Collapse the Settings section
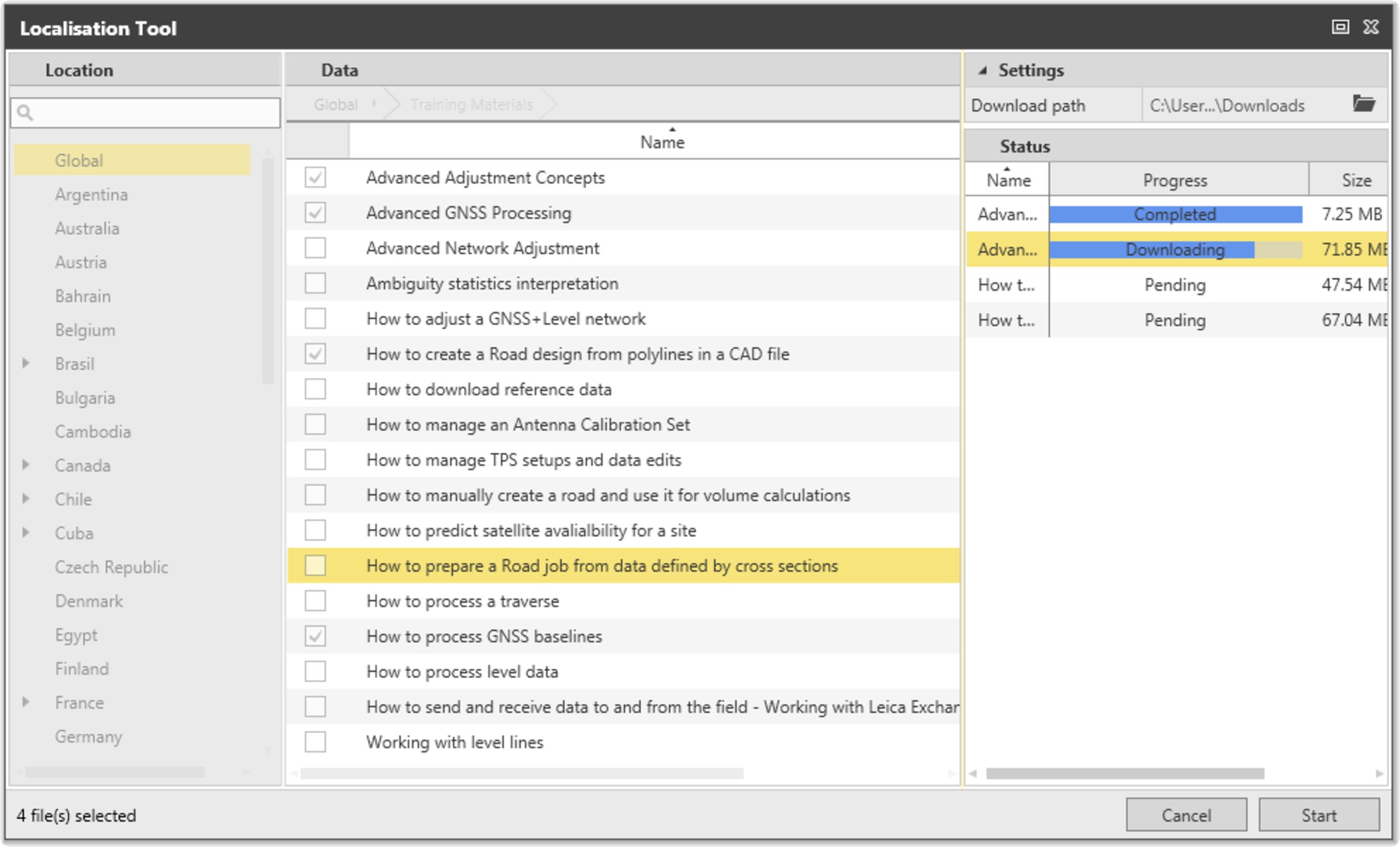Screen dimensions: 1400x847 pos(982,71)
